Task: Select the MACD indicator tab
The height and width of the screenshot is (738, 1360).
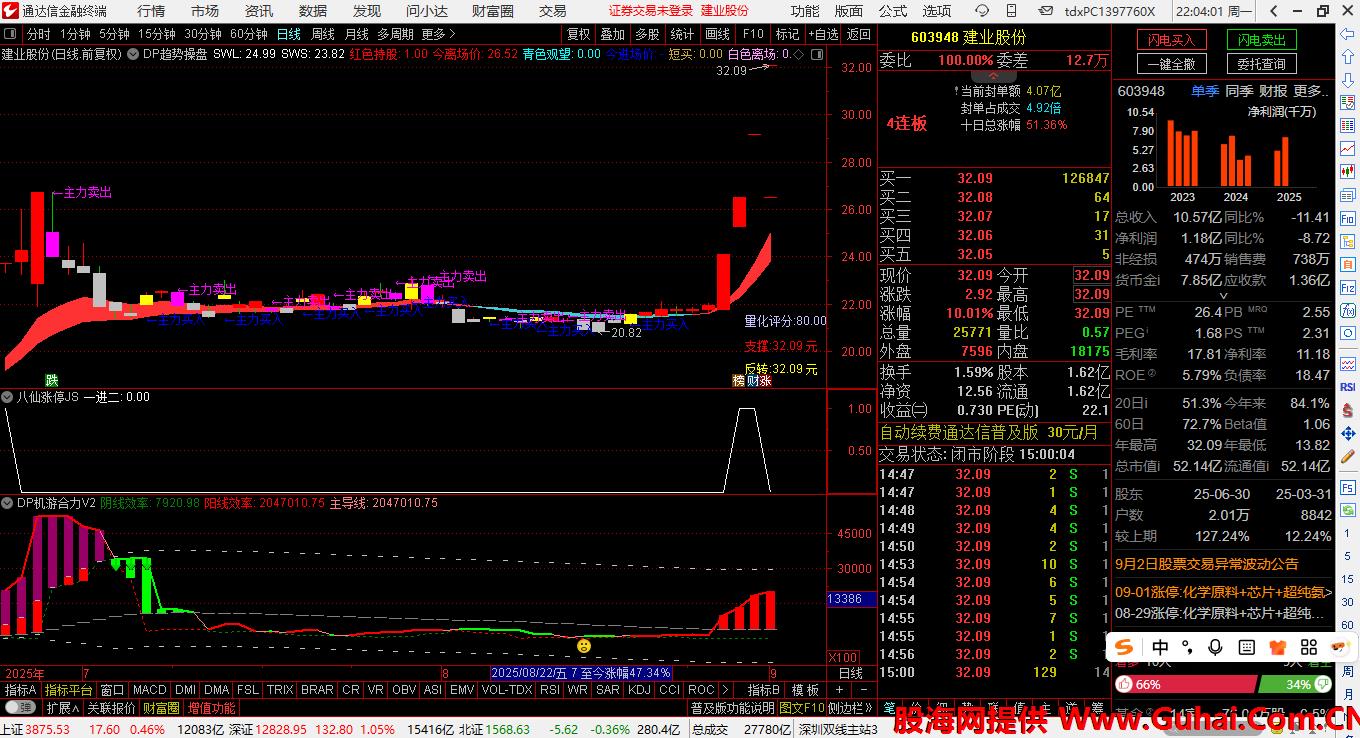Action: [x=149, y=690]
